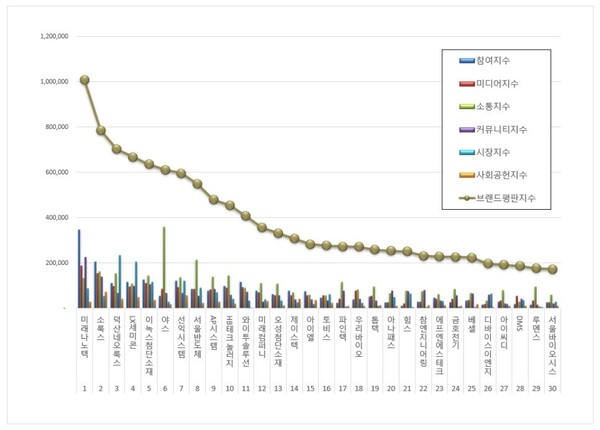Screen dimensions: 600x430
Task: Click the topmost line point for rank 1
Action: [x=84, y=80]
